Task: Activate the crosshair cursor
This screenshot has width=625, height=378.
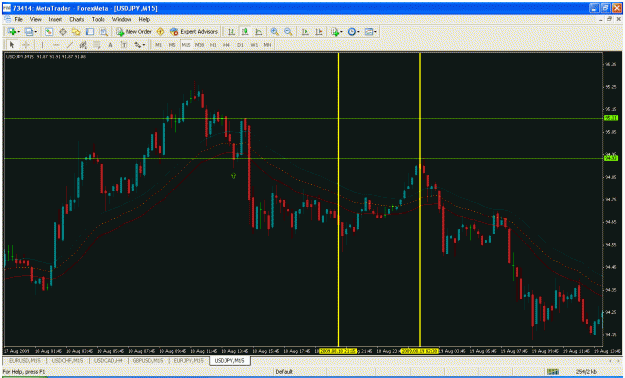Action: (26, 45)
